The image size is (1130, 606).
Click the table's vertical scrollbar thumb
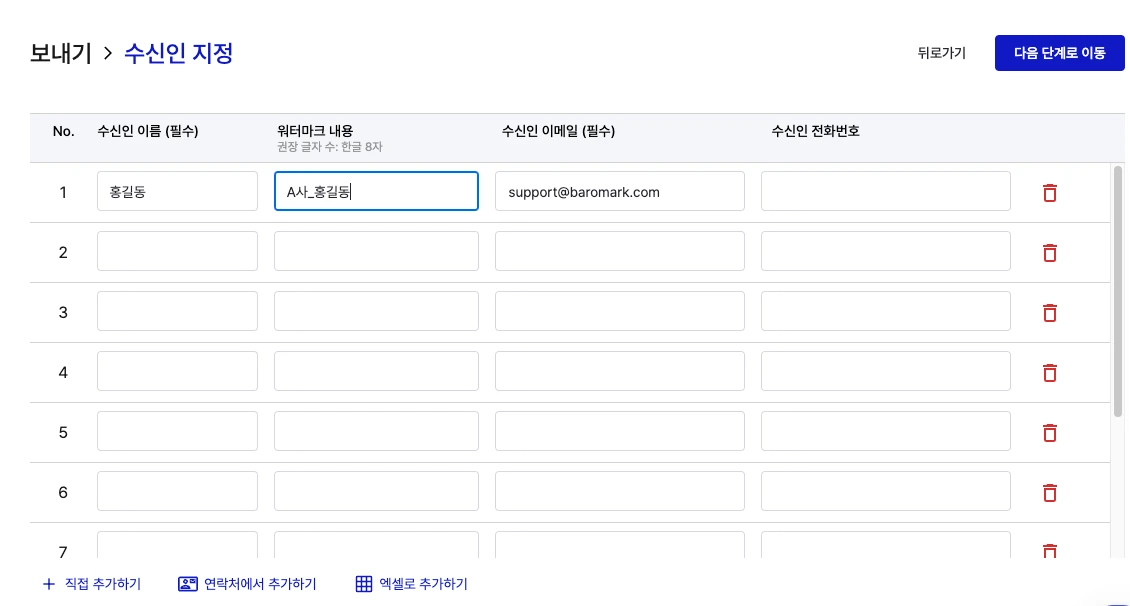coord(1118,291)
